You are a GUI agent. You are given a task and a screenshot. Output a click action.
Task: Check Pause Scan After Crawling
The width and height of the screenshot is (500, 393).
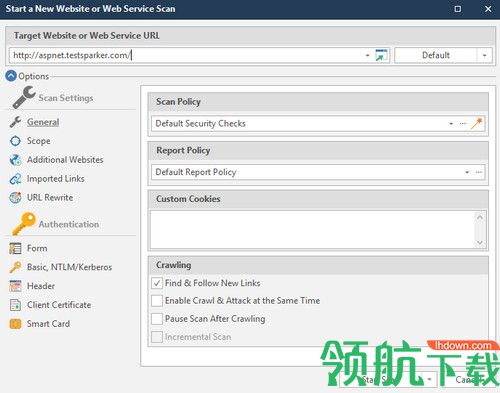click(x=157, y=319)
